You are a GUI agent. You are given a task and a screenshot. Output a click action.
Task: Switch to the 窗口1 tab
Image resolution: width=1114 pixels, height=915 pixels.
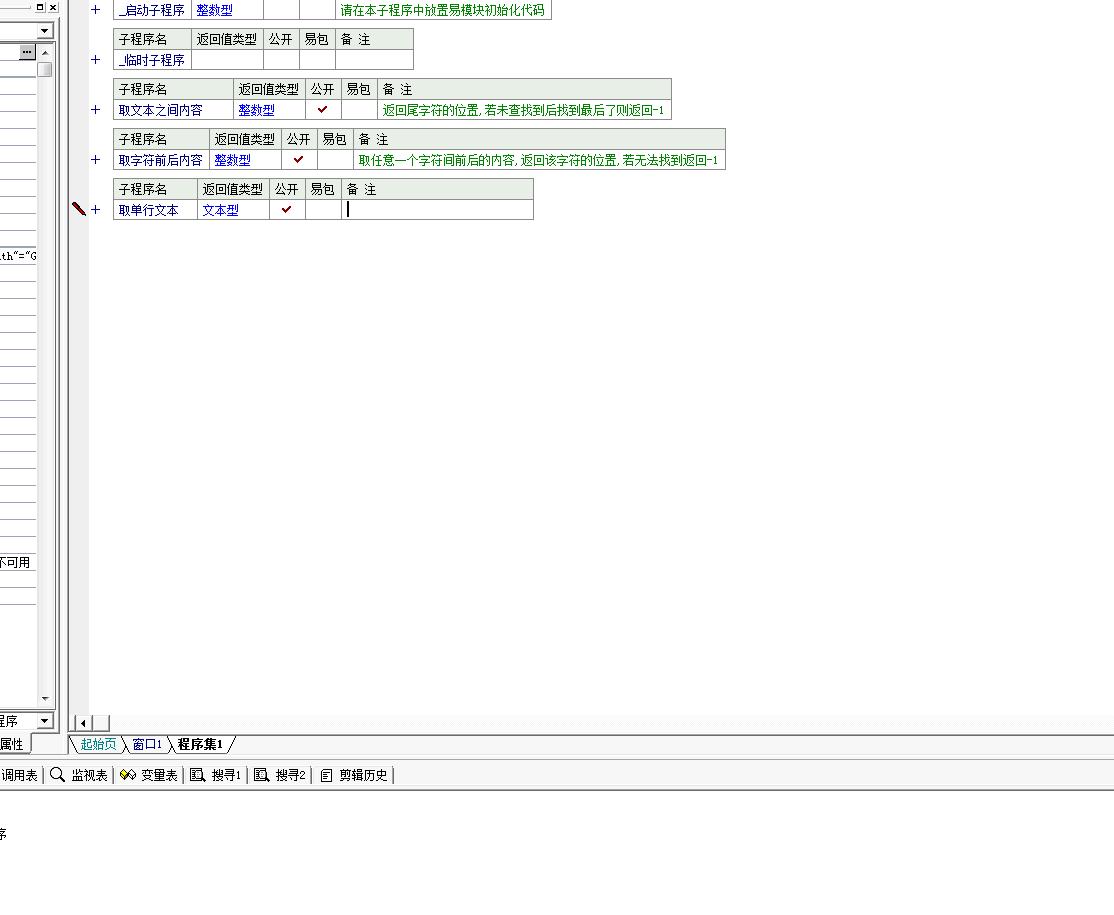[x=147, y=745]
